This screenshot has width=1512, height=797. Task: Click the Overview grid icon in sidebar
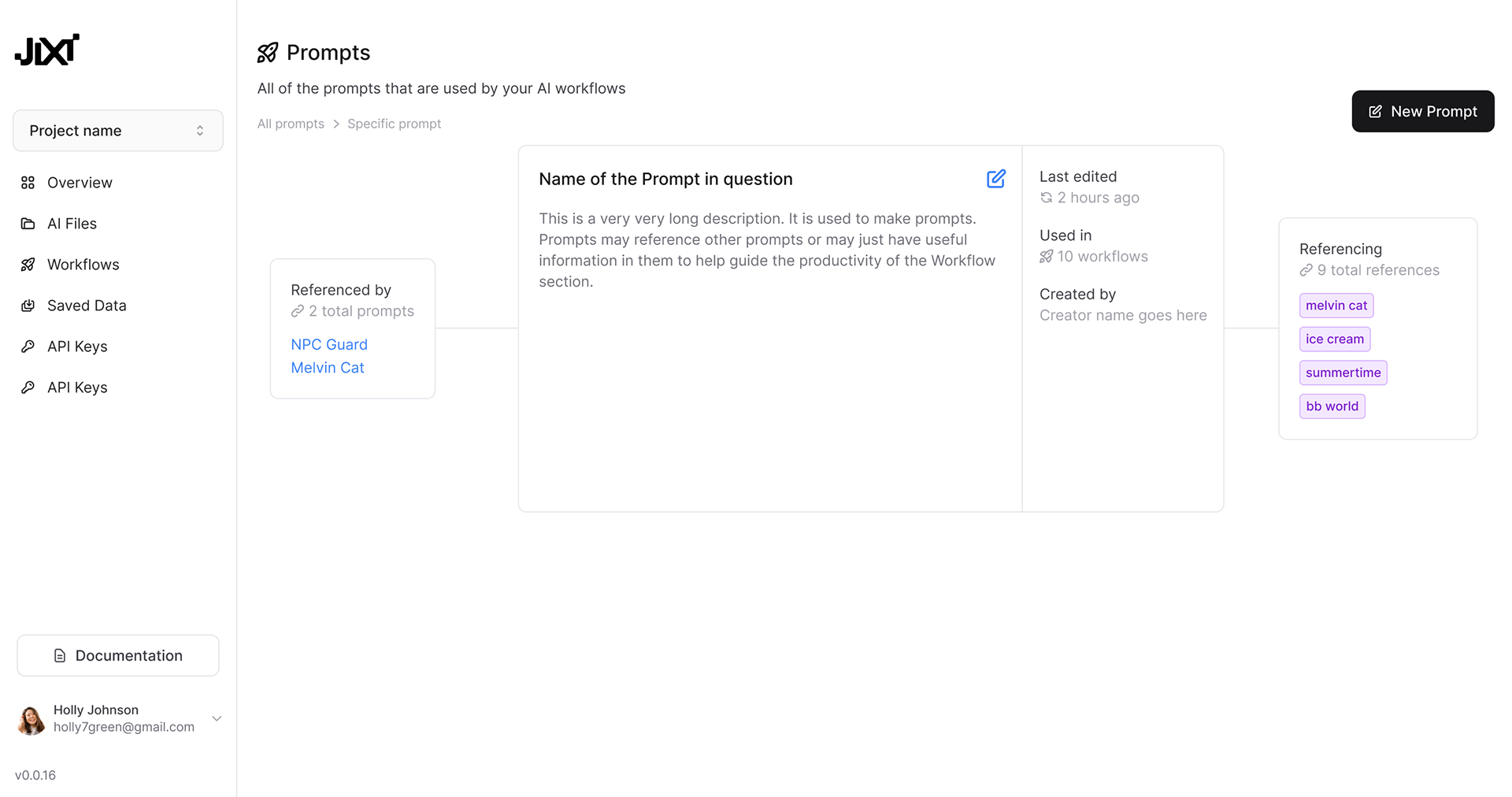(28, 183)
